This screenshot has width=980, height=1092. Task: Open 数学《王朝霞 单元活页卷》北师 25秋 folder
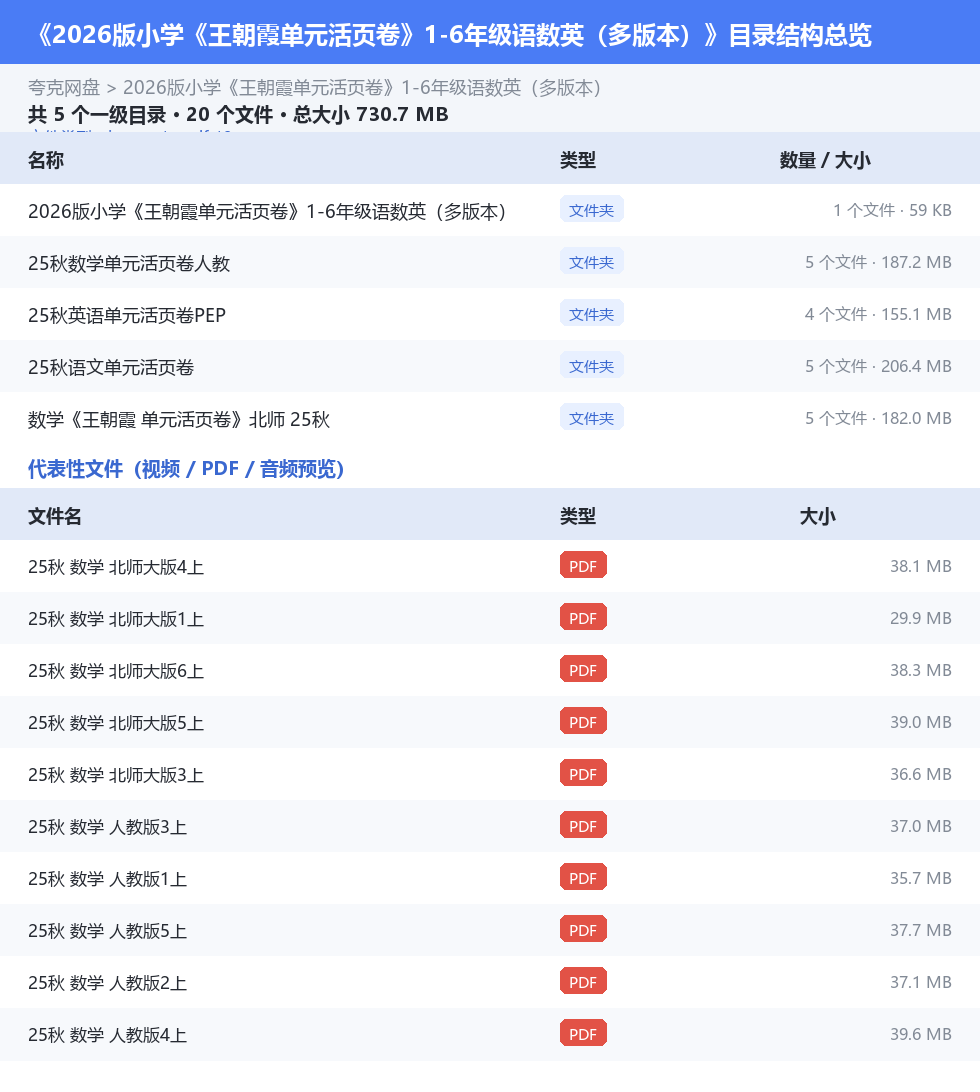pyautogui.click(x=179, y=419)
